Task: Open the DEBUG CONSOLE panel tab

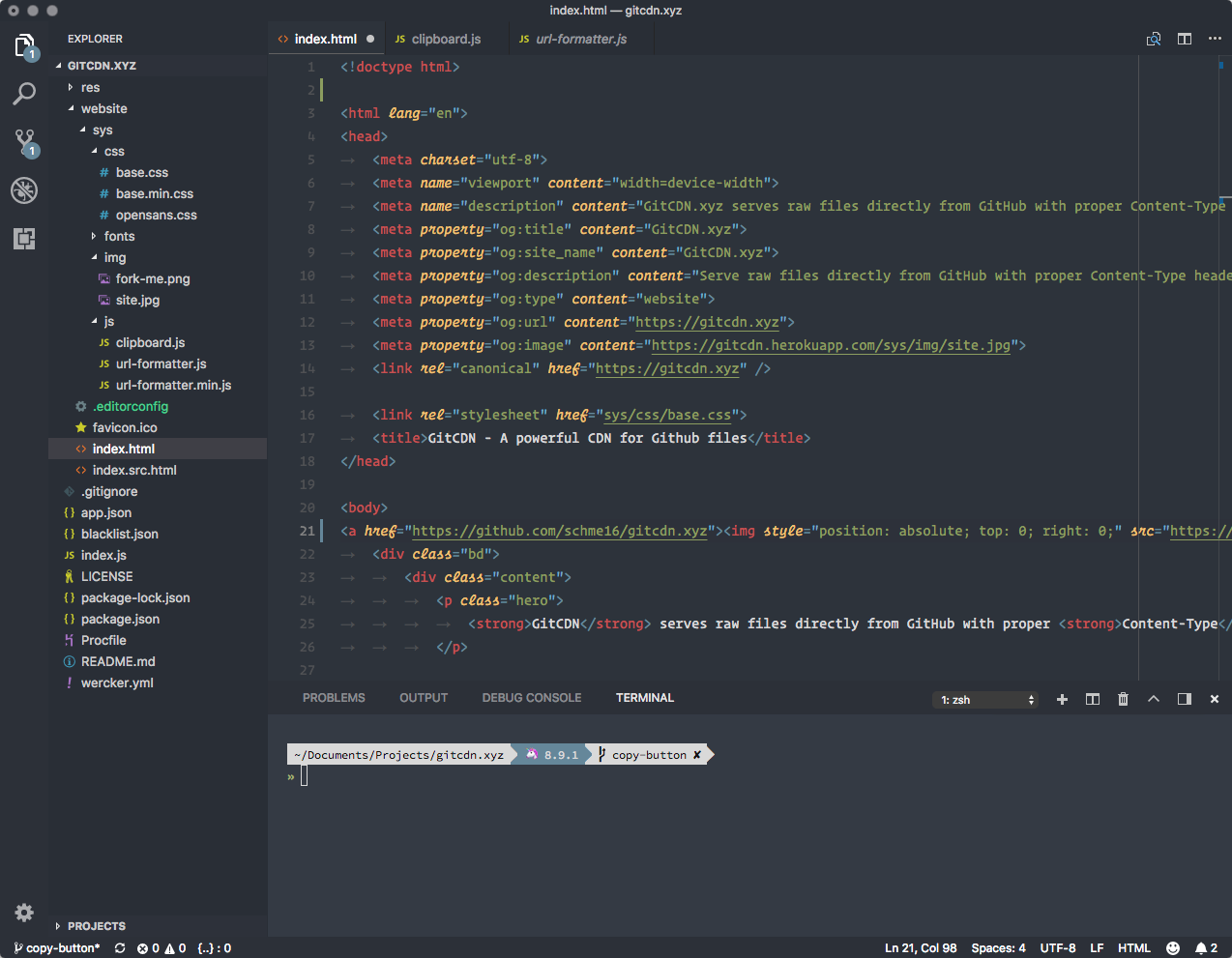Action: (531, 697)
